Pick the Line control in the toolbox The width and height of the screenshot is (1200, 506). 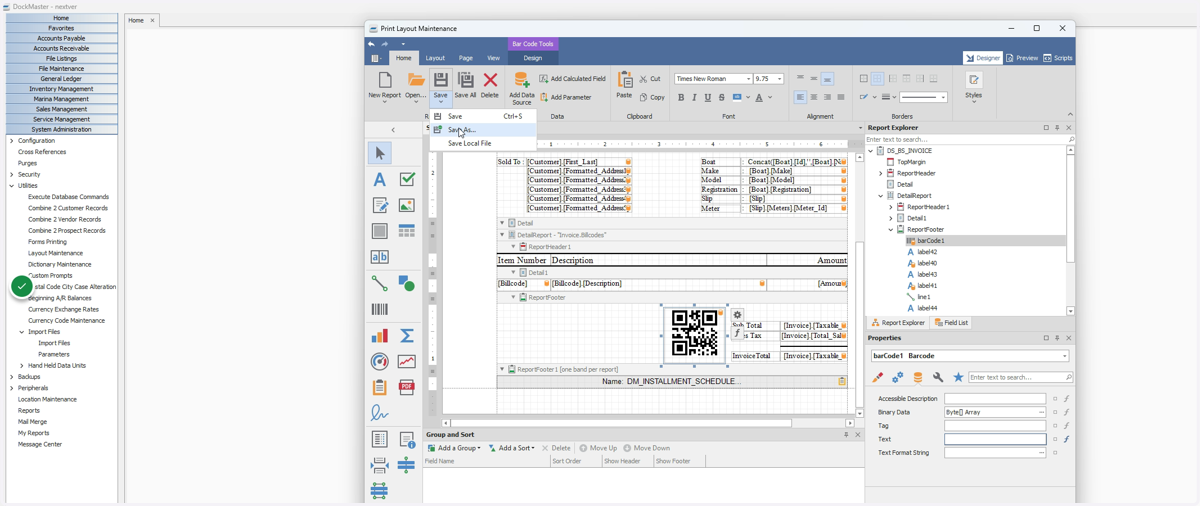click(x=379, y=283)
